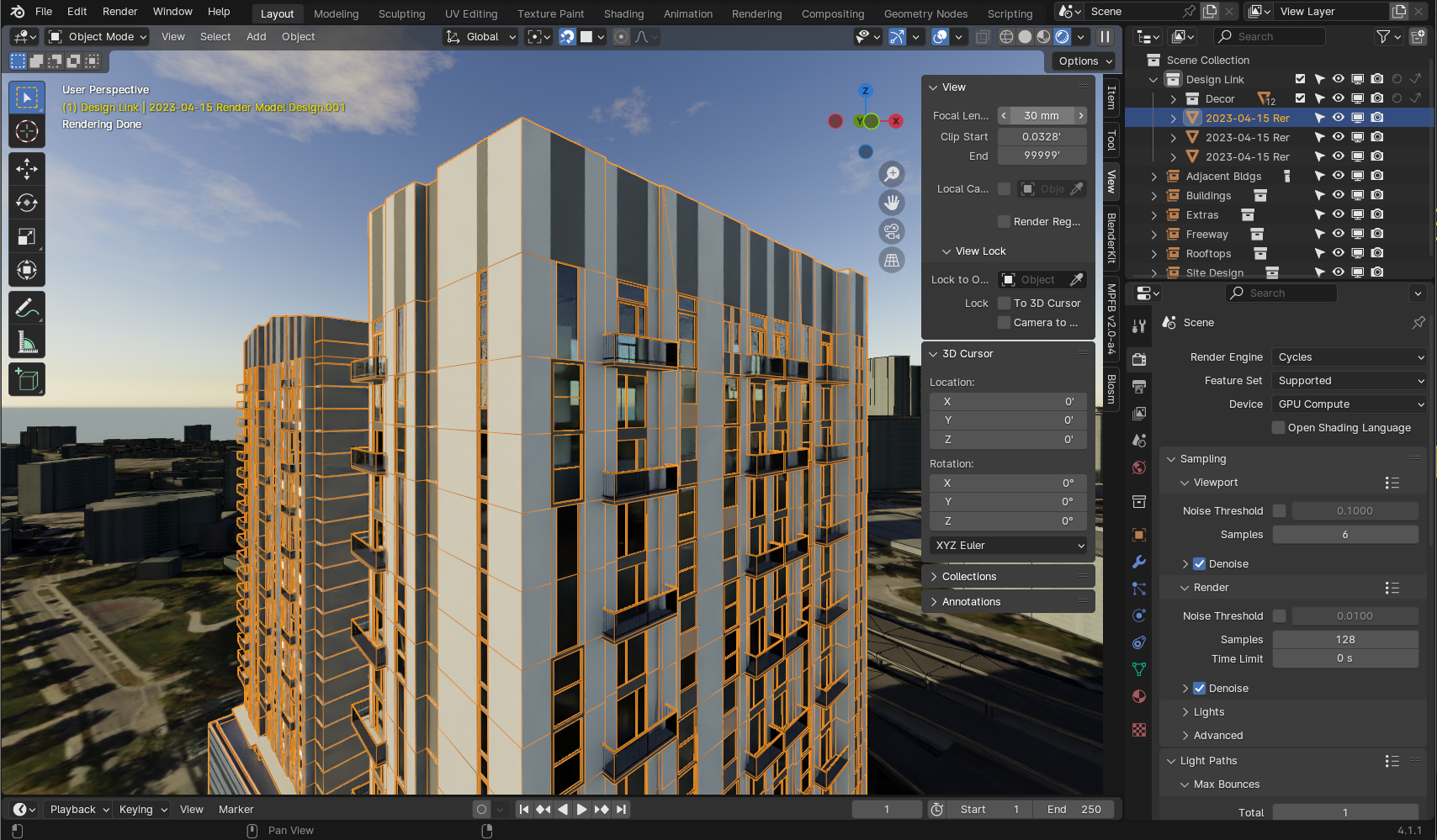
Task: Pause the viewport render preview
Action: pos(1105,37)
